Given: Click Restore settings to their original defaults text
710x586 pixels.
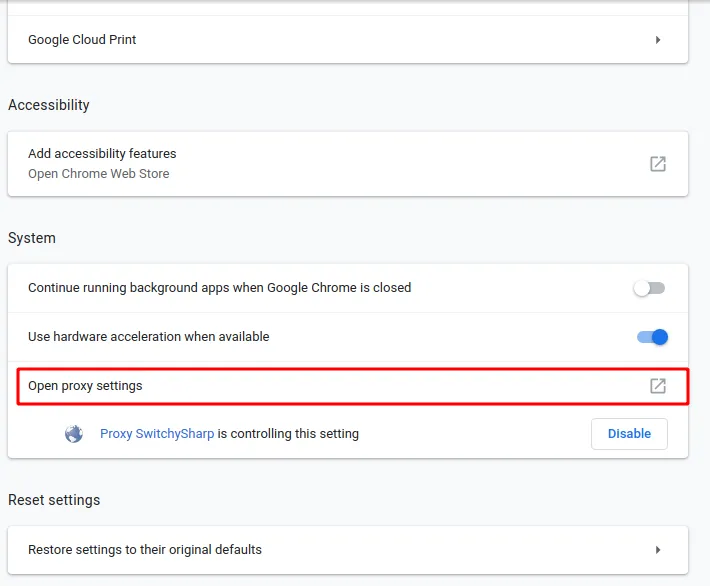Looking at the screenshot, I should pyautogui.click(x=145, y=550).
